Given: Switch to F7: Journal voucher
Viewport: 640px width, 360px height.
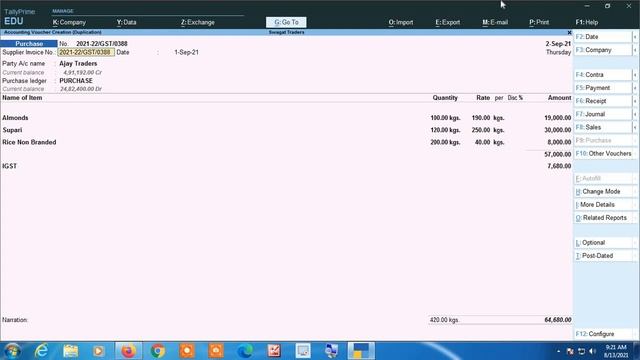Looking at the screenshot, I should point(602,114).
